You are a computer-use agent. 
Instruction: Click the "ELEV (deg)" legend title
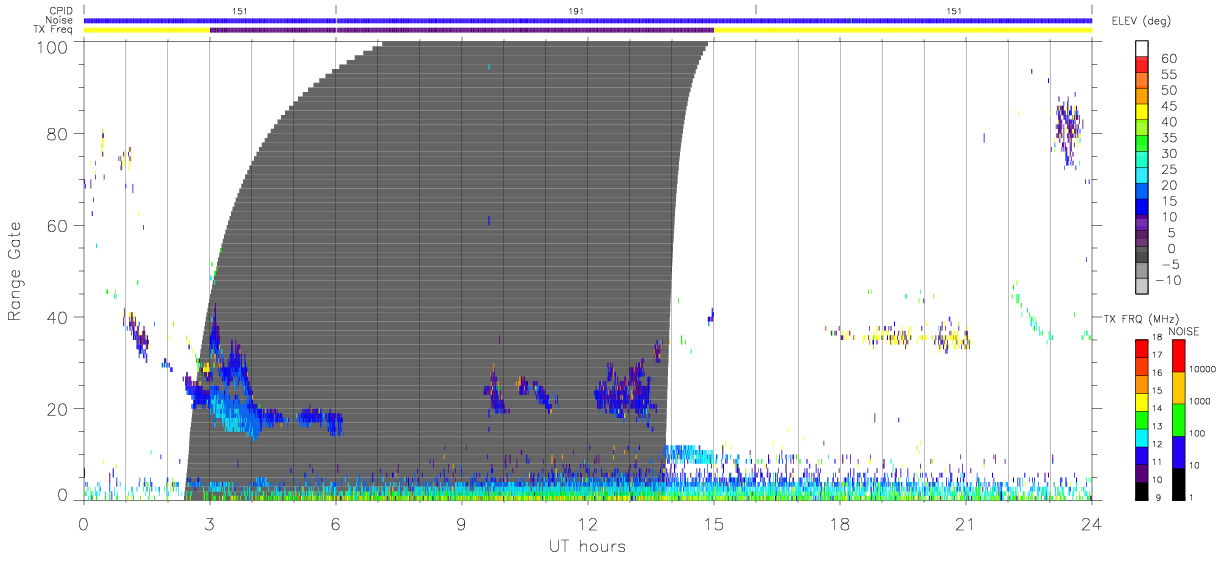click(x=1141, y=21)
